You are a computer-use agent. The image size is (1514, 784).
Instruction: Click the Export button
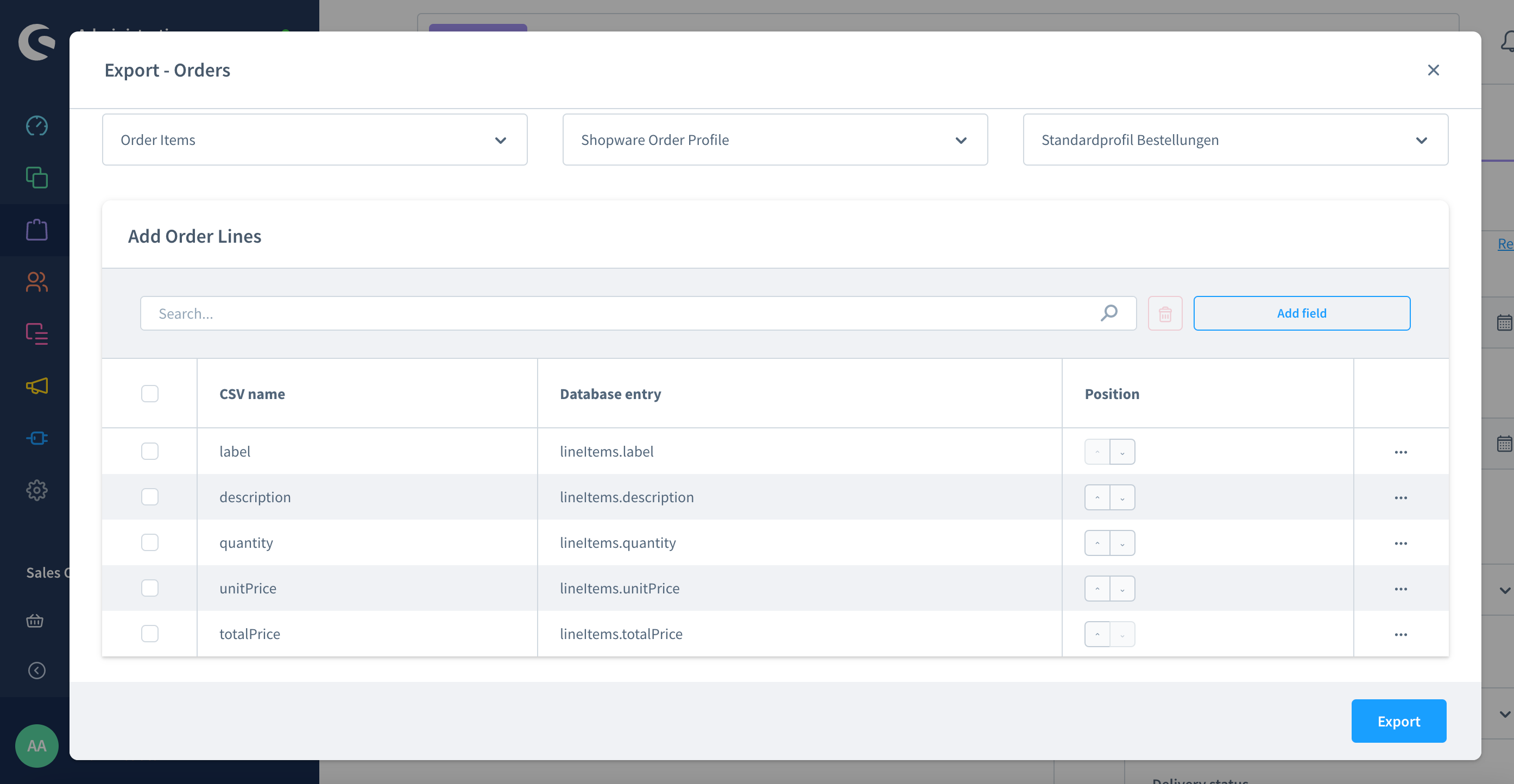pos(1398,720)
